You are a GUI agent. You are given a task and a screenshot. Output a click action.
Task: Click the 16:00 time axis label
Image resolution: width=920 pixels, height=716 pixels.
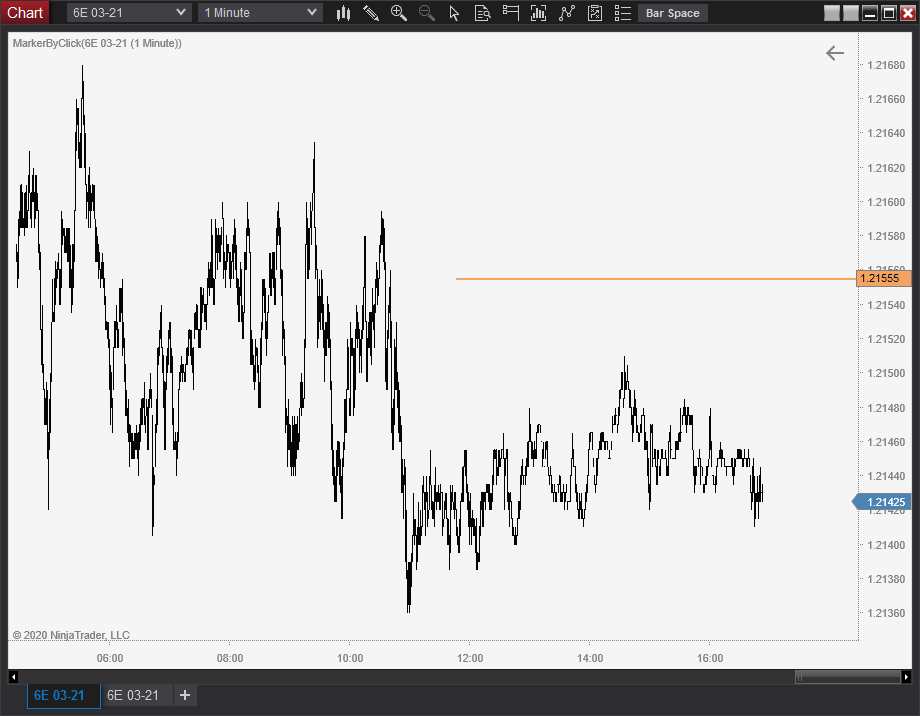710,658
